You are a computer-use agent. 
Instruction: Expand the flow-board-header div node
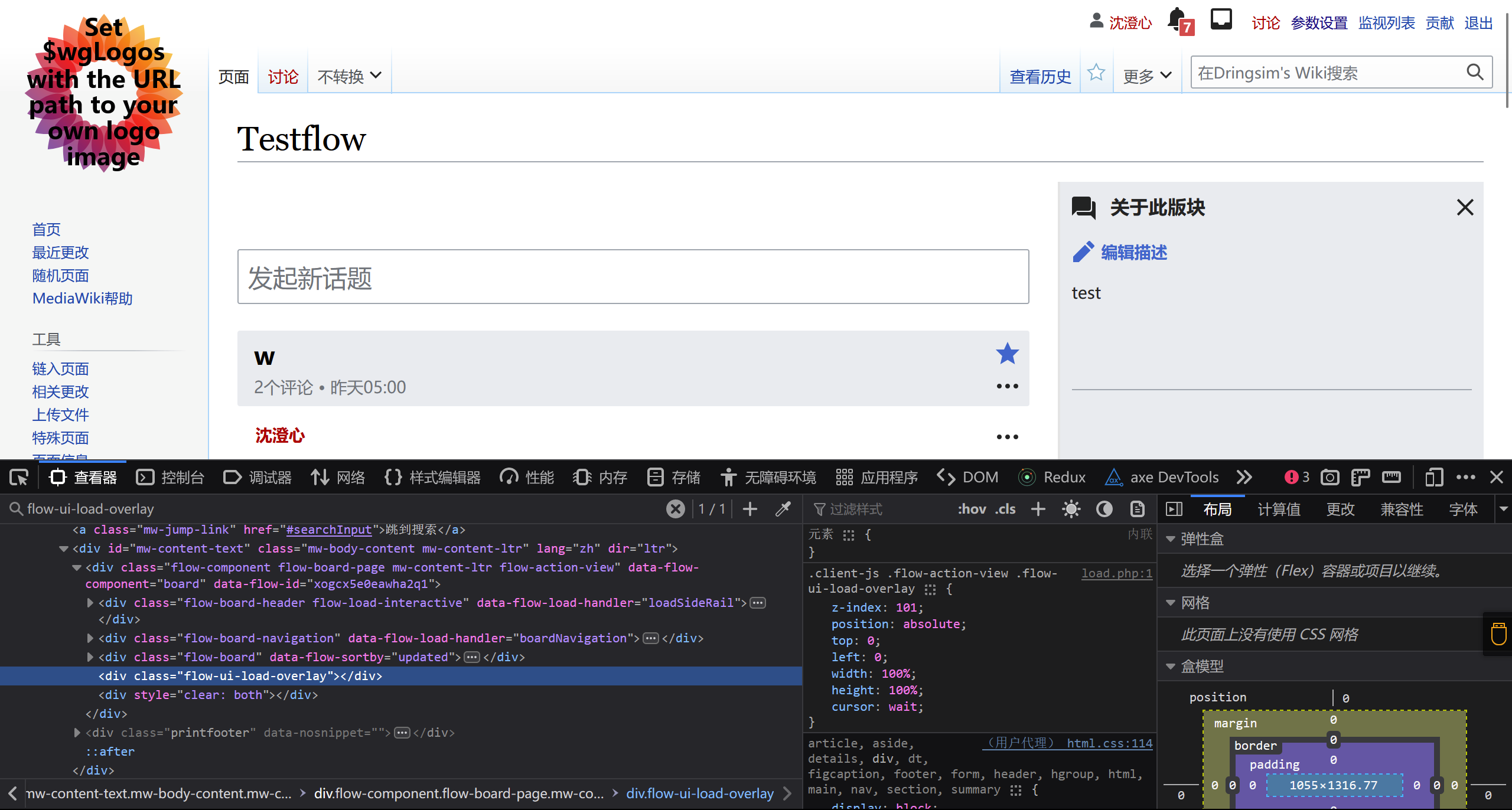[90, 603]
